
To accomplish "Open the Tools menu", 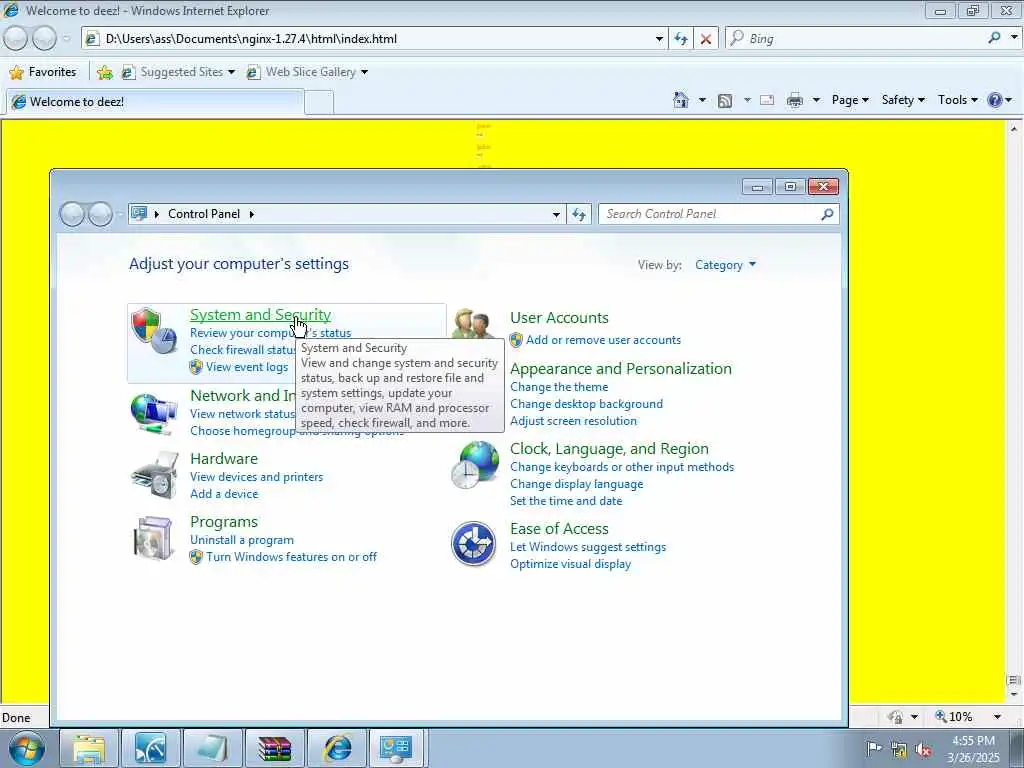I will tap(957, 100).
